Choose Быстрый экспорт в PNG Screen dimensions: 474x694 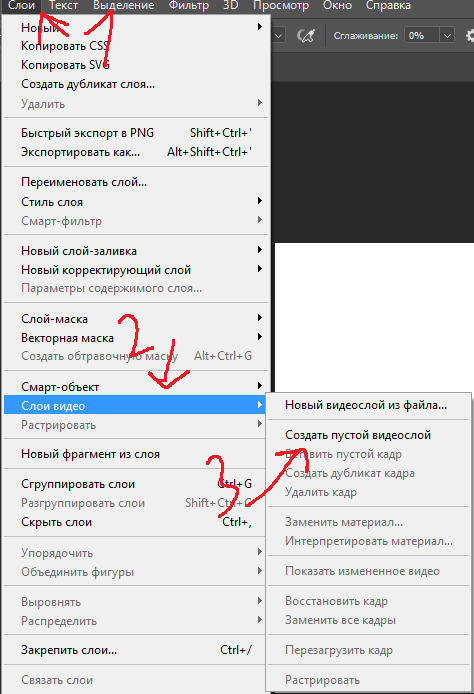point(135,133)
